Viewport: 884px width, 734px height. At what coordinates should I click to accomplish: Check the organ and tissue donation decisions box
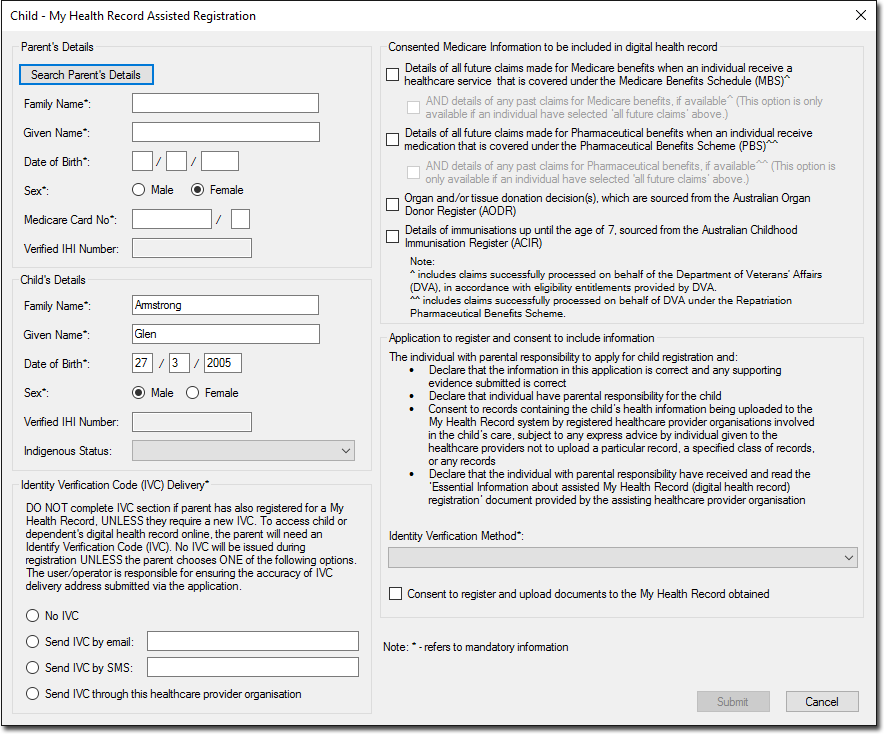[393, 205]
